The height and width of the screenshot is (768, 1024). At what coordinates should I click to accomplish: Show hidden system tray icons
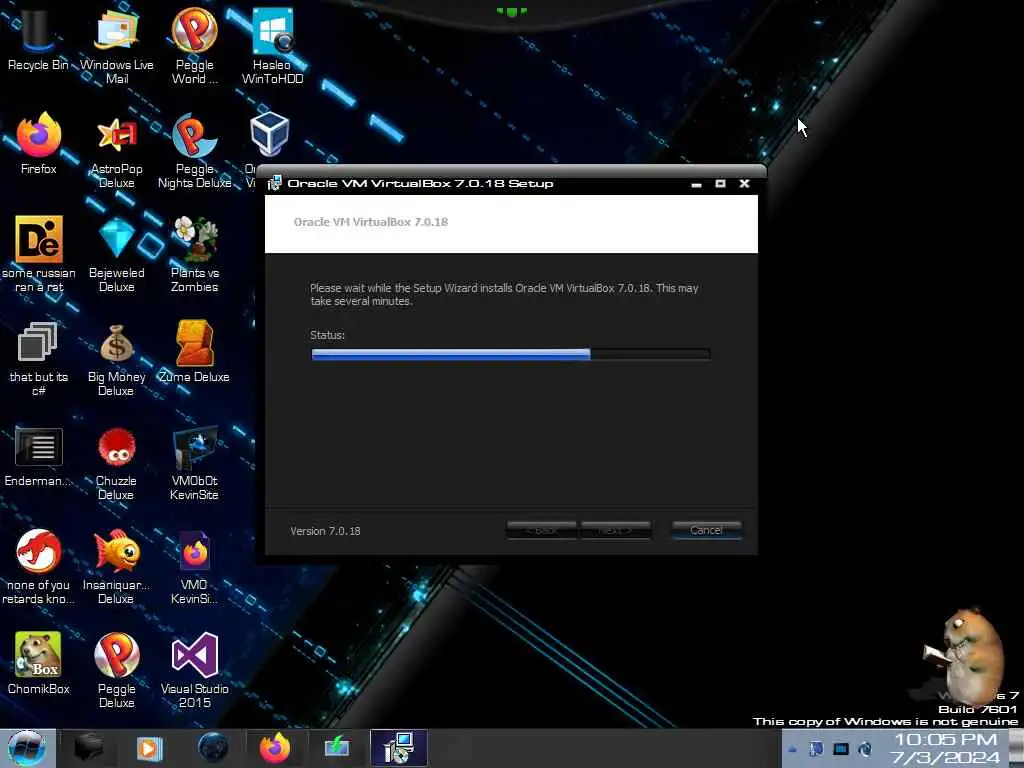(792, 749)
